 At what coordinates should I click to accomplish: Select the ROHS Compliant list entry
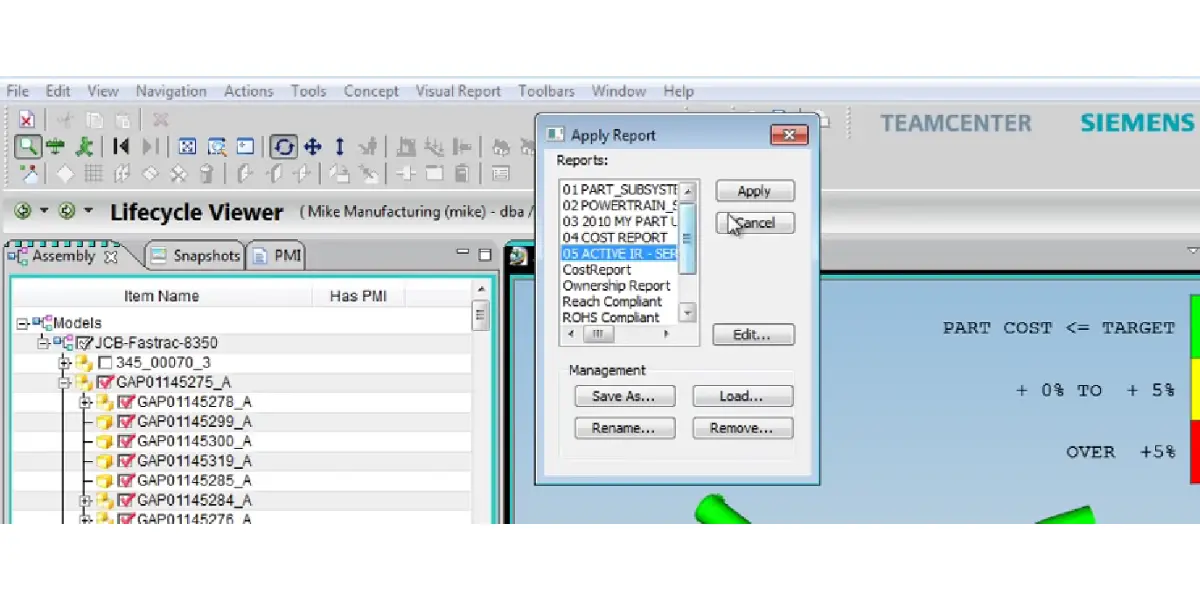click(x=618, y=318)
